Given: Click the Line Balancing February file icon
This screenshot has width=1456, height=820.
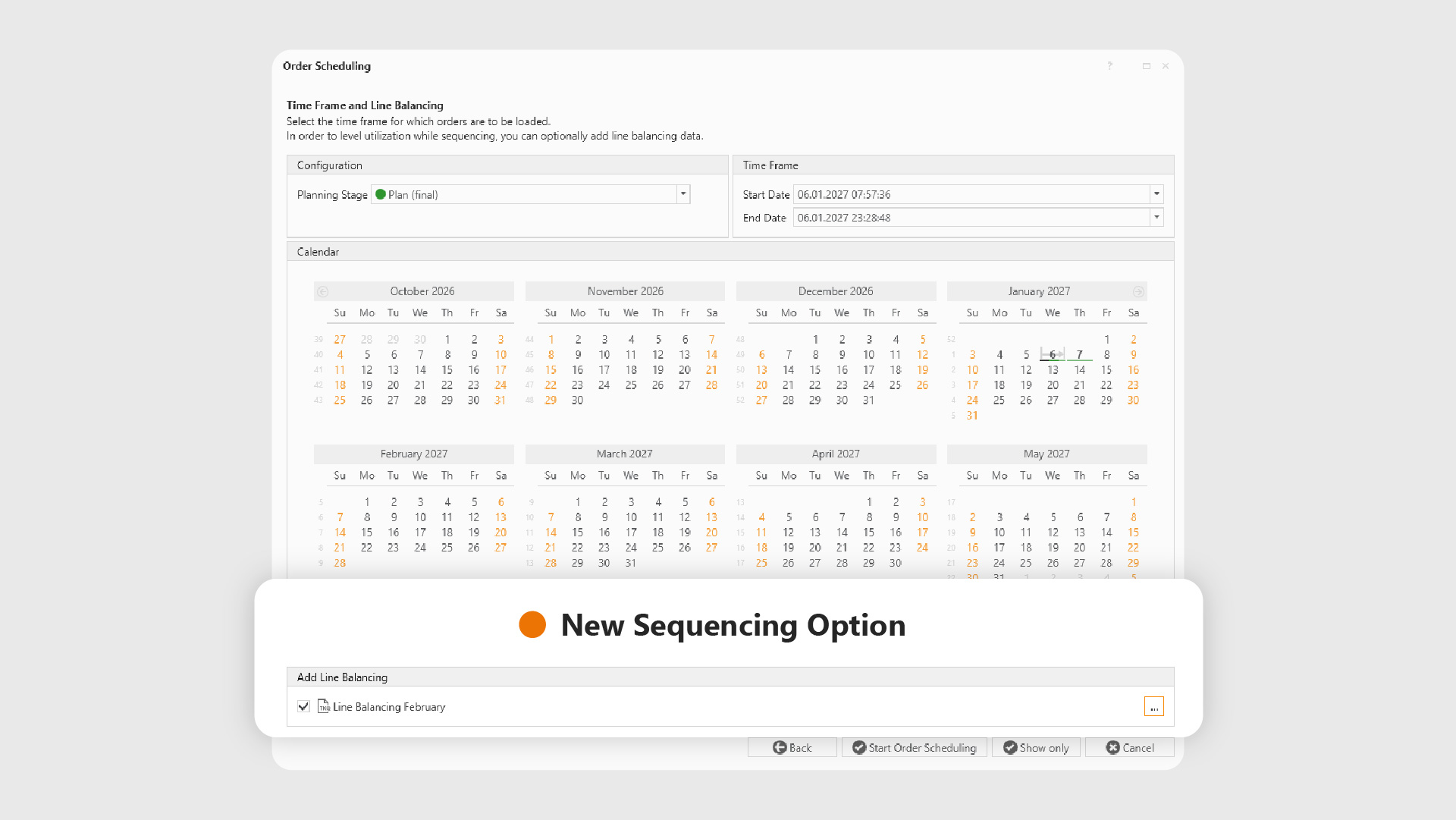Looking at the screenshot, I should (x=324, y=706).
